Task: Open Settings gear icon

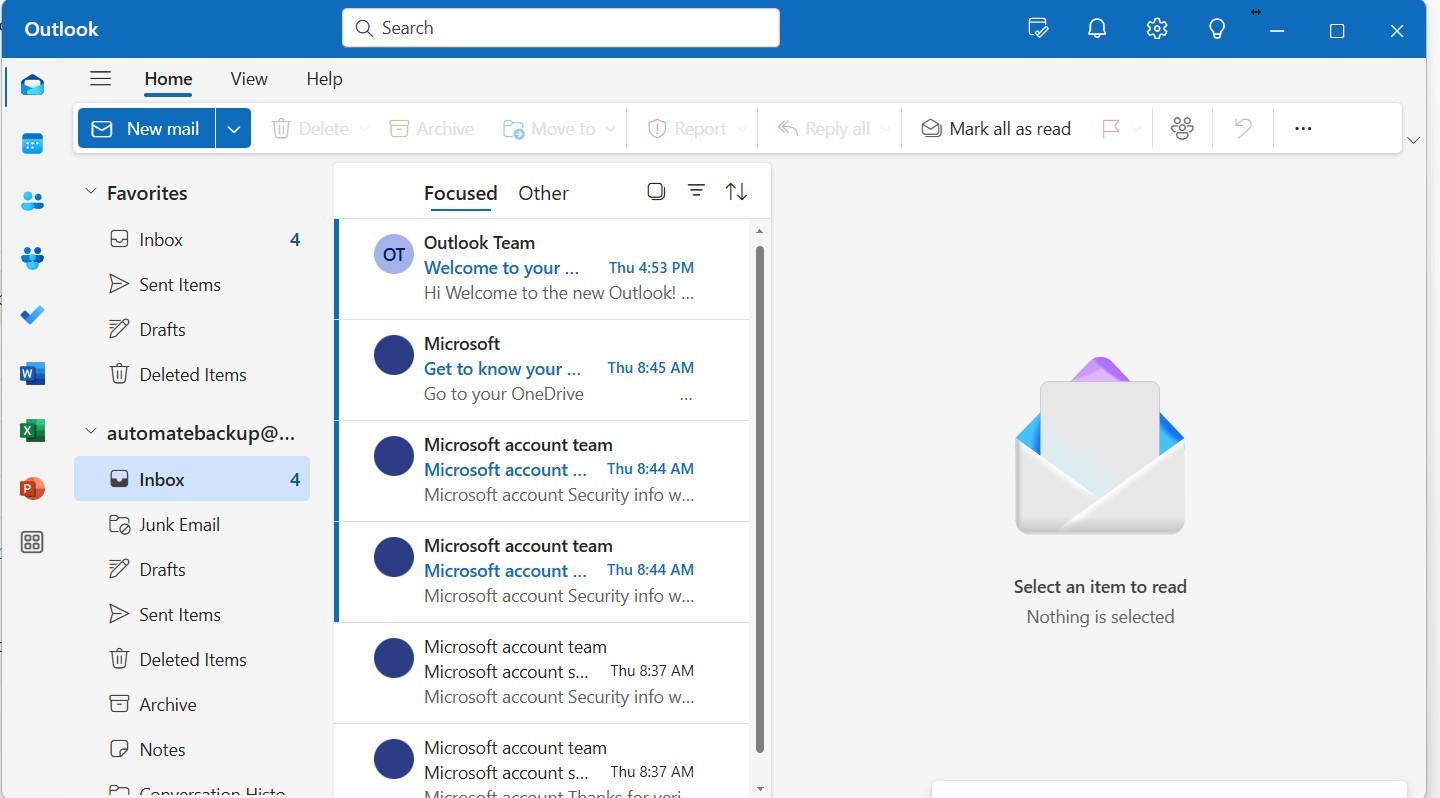Action: (1157, 28)
